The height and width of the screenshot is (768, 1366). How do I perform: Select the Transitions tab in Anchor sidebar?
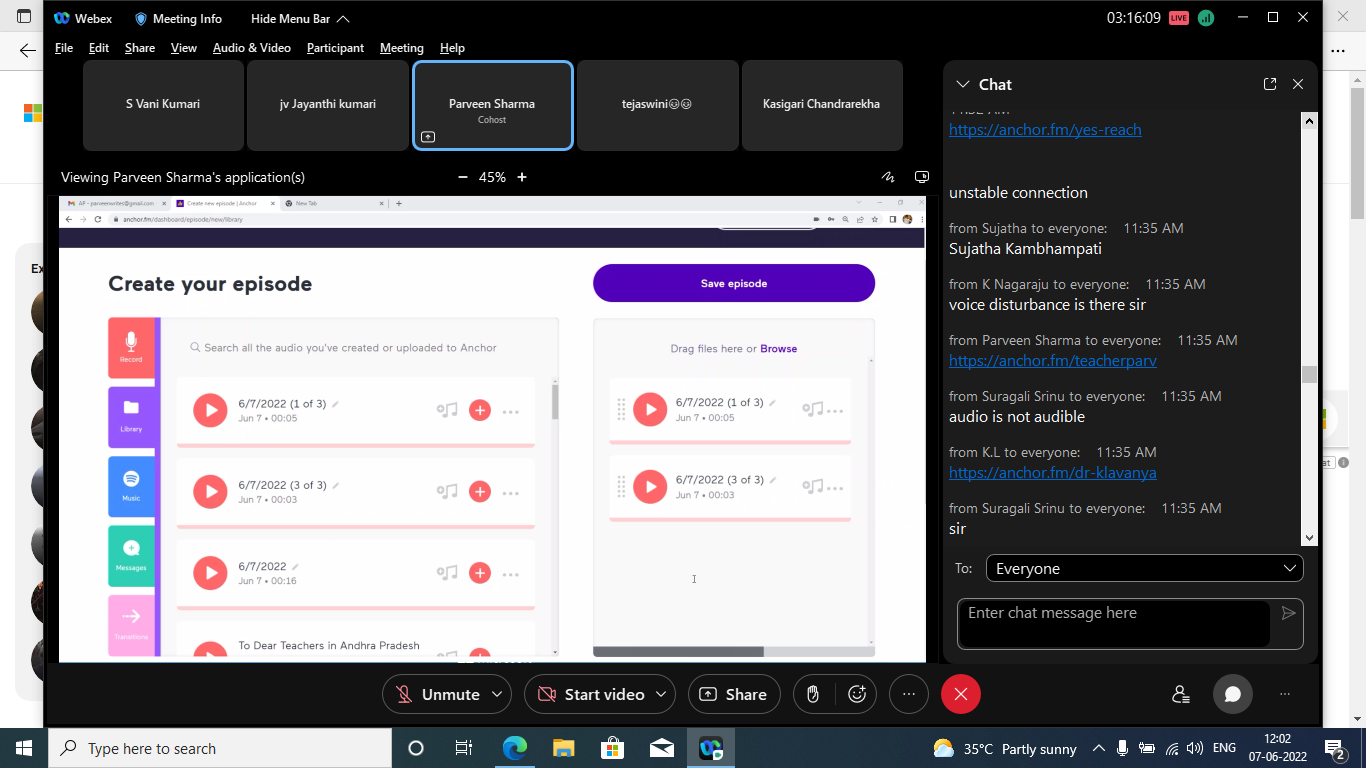131,625
